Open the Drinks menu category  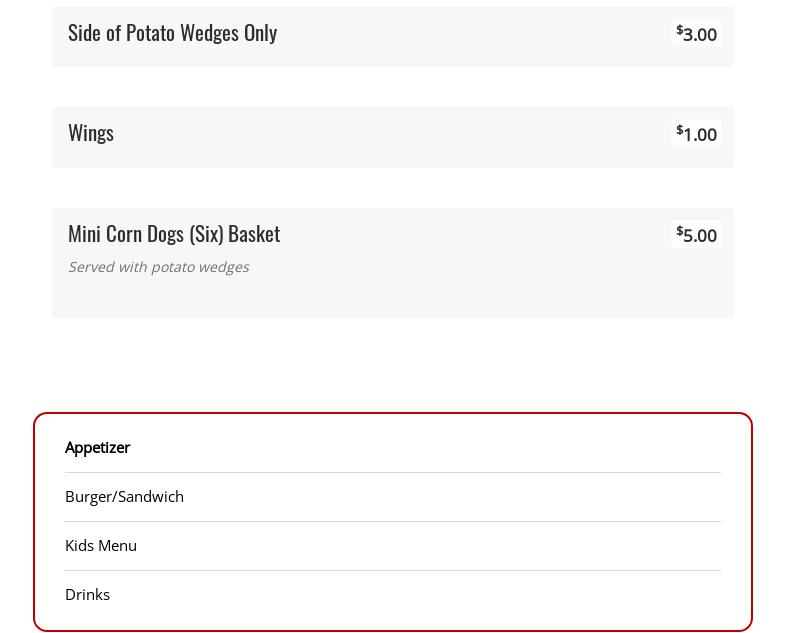click(x=87, y=594)
